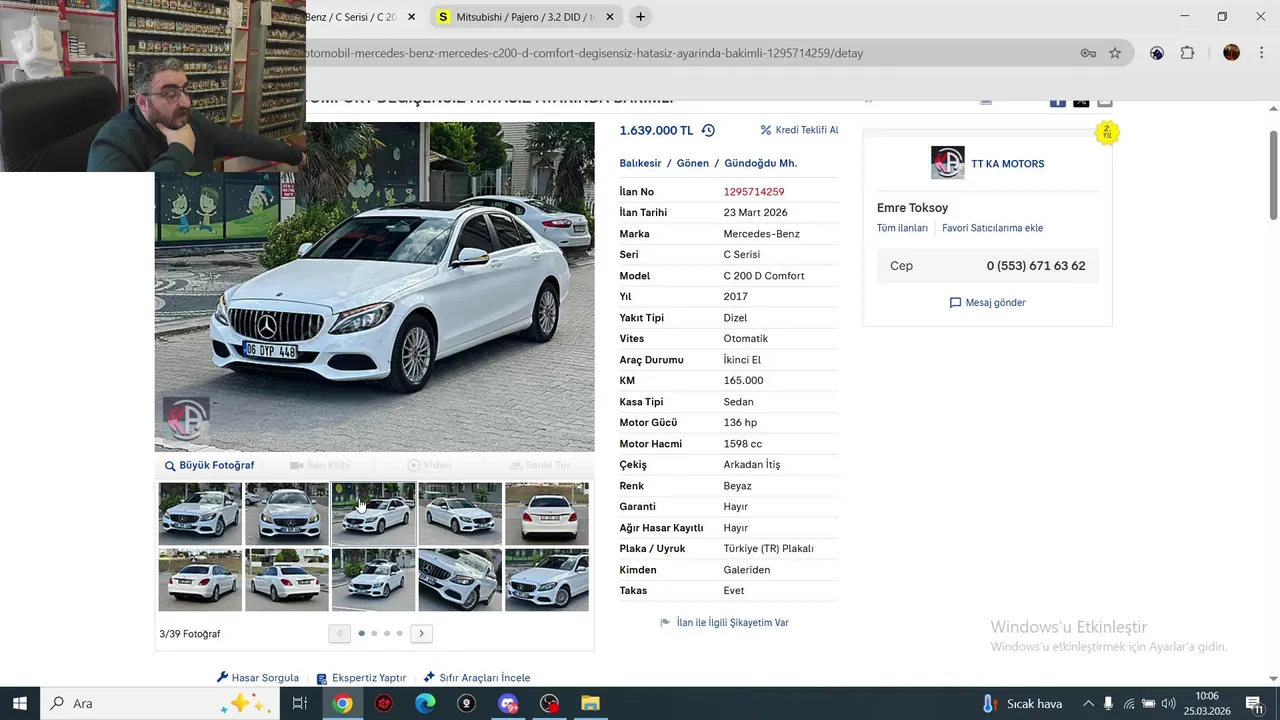Open Task View on the taskbar
Viewport: 1280px width, 720px height.
click(299, 703)
